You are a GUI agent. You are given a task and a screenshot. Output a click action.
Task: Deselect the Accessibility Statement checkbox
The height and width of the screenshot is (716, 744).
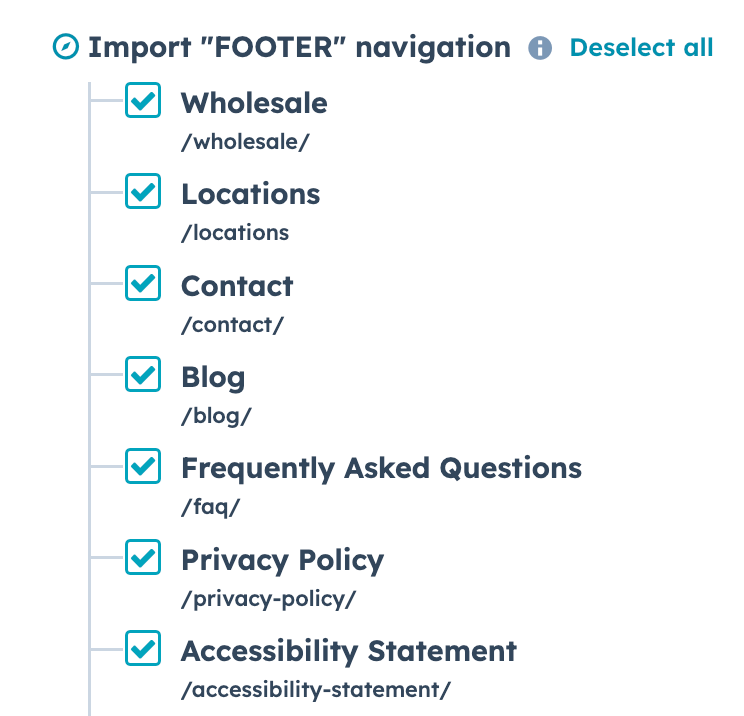pyautogui.click(x=143, y=650)
